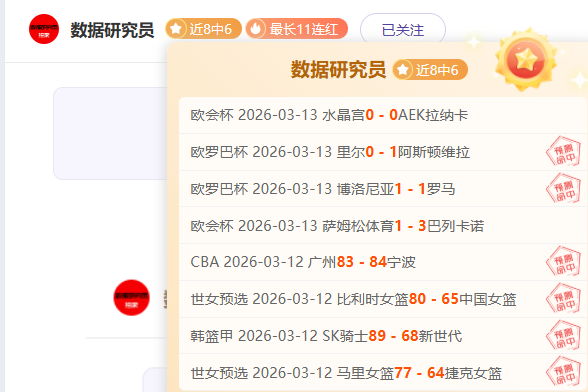This screenshot has height=392, width=588.
Task: Select row 水晶宫 0 - 0 AEK拉纳卡
Action: (382, 115)
